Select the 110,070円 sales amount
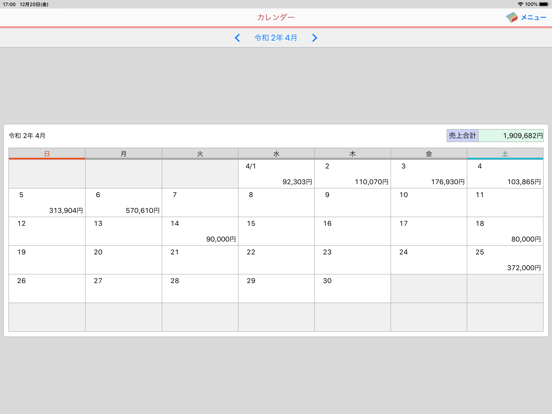The height and width of the screenshot is (414, 552). [371, 182]
